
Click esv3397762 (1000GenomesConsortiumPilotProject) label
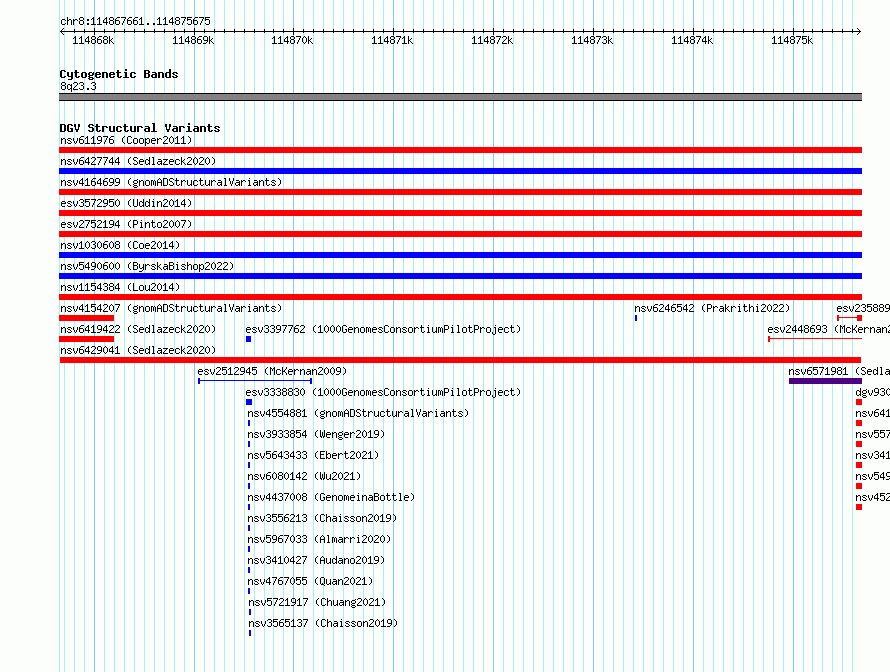[x=383, y=329]
